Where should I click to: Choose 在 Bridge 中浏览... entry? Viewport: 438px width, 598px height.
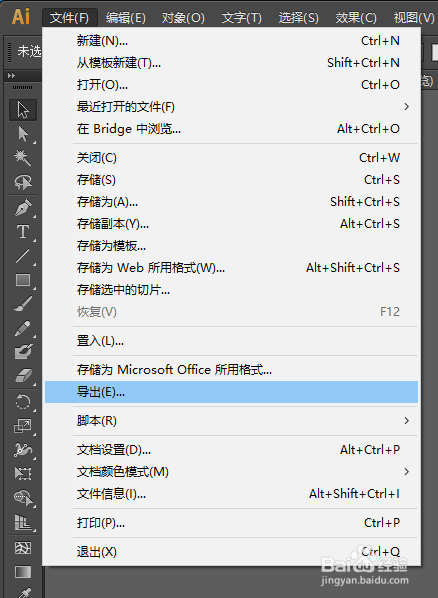[x=232, y=129]
